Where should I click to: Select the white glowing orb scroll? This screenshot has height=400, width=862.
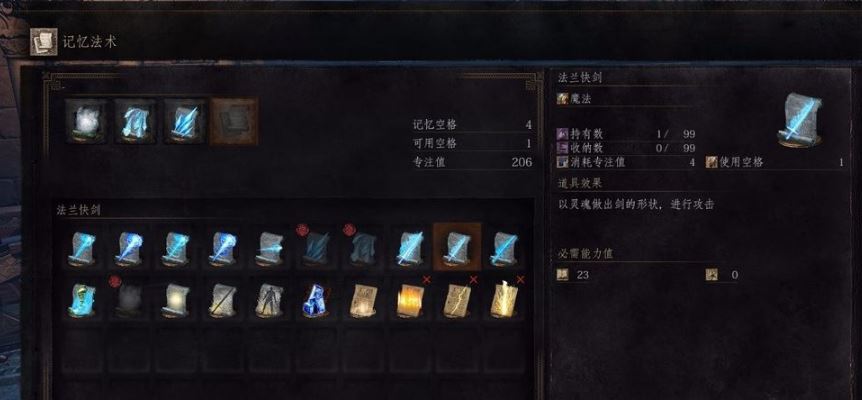click(x=175, y=300)
